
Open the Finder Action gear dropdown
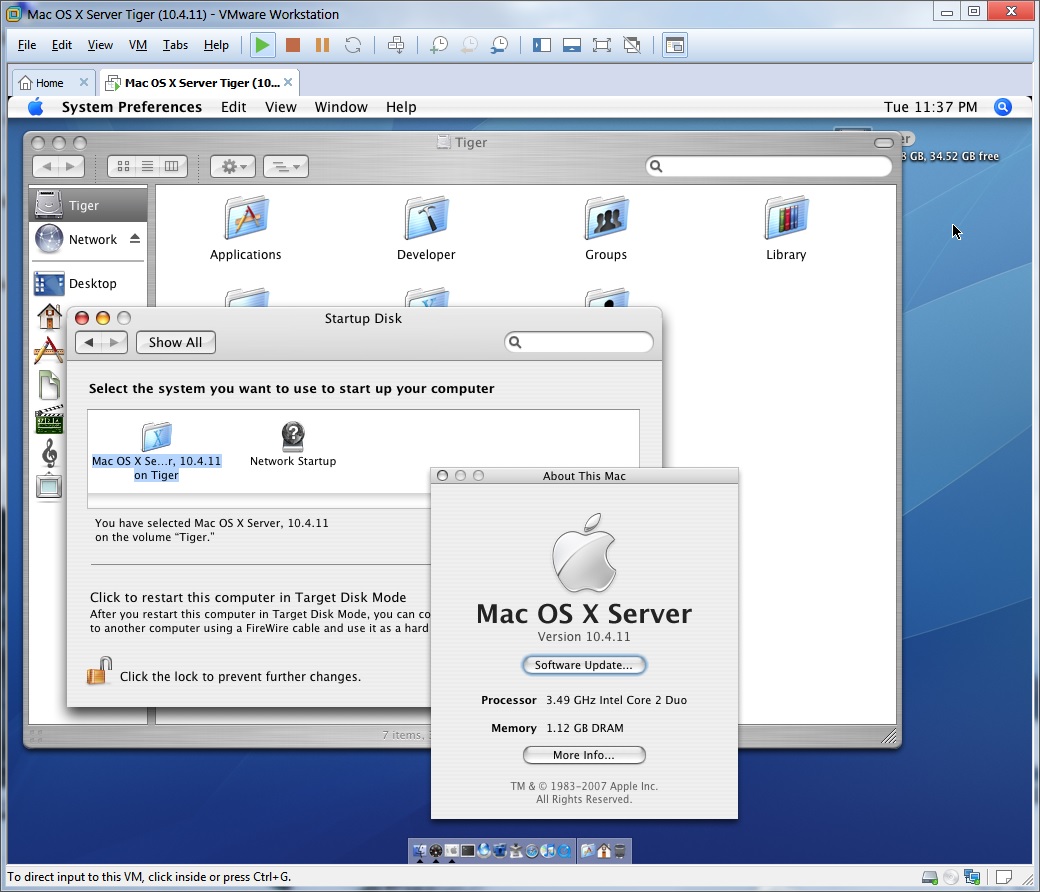(x=233, y=166)
